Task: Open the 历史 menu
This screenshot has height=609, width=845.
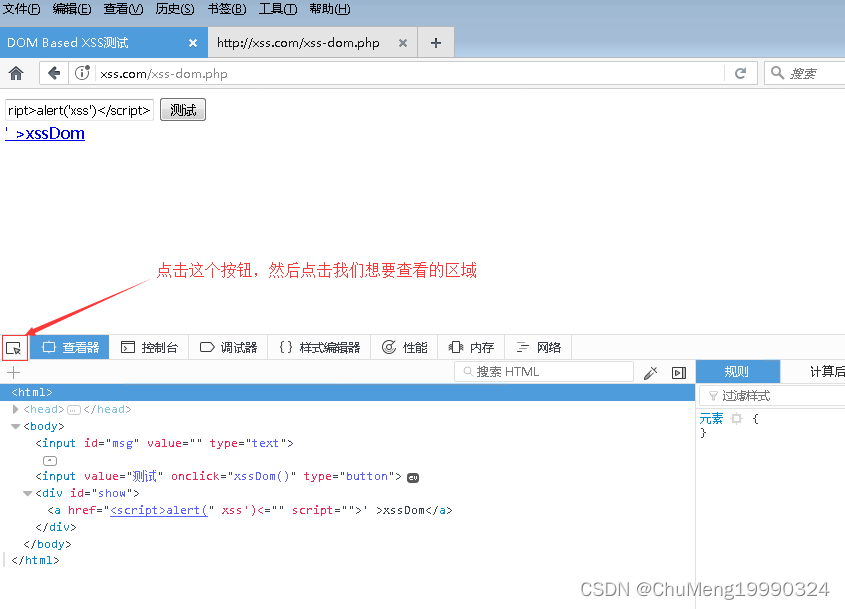Action: pos(175,9)
